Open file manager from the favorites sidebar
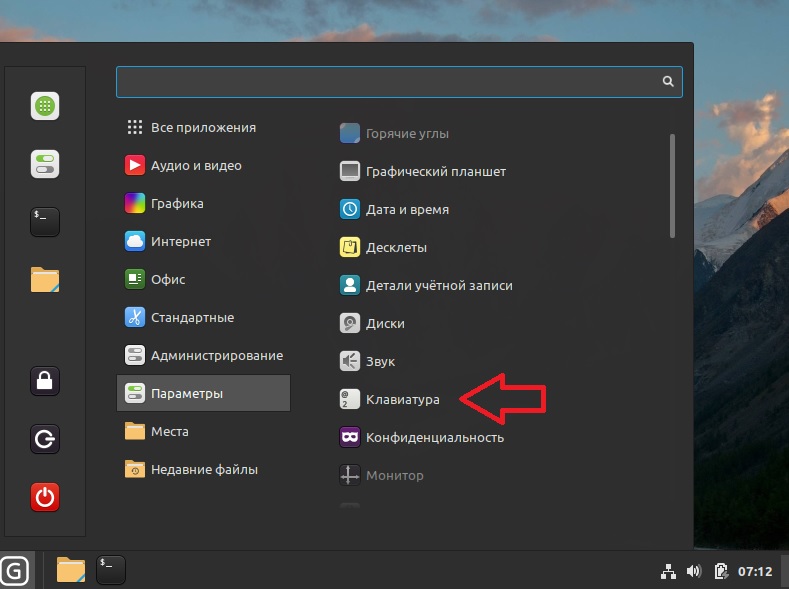The image size is (789, 589). pos(45,280)
